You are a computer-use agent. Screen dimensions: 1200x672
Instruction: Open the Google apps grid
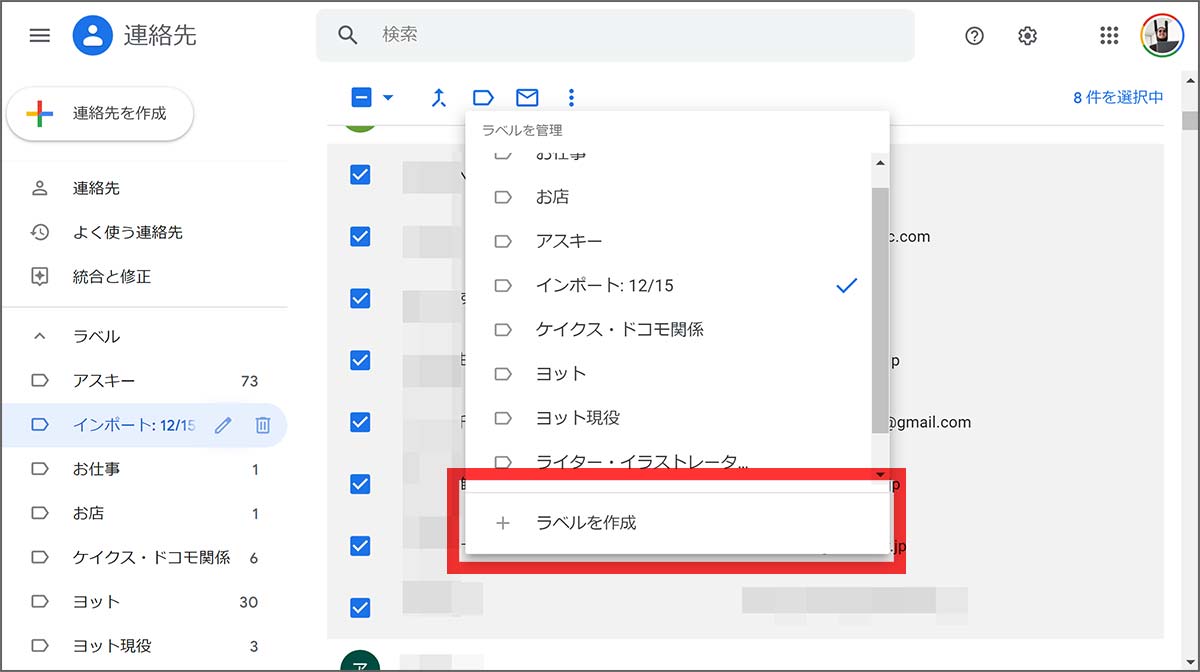[1108, 35]
